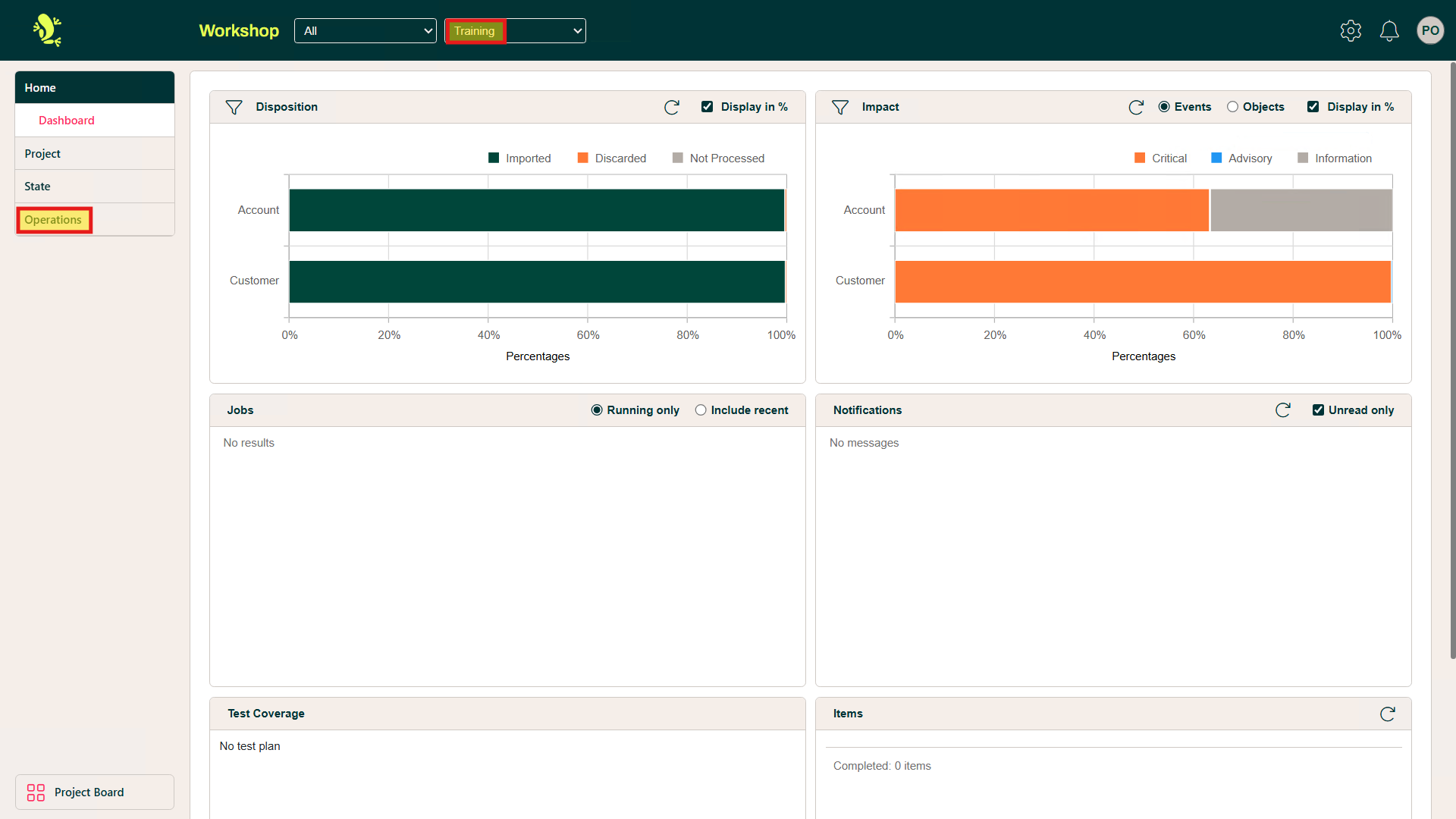
Task: Select the Objects radio button
Action: [1232, 107]
